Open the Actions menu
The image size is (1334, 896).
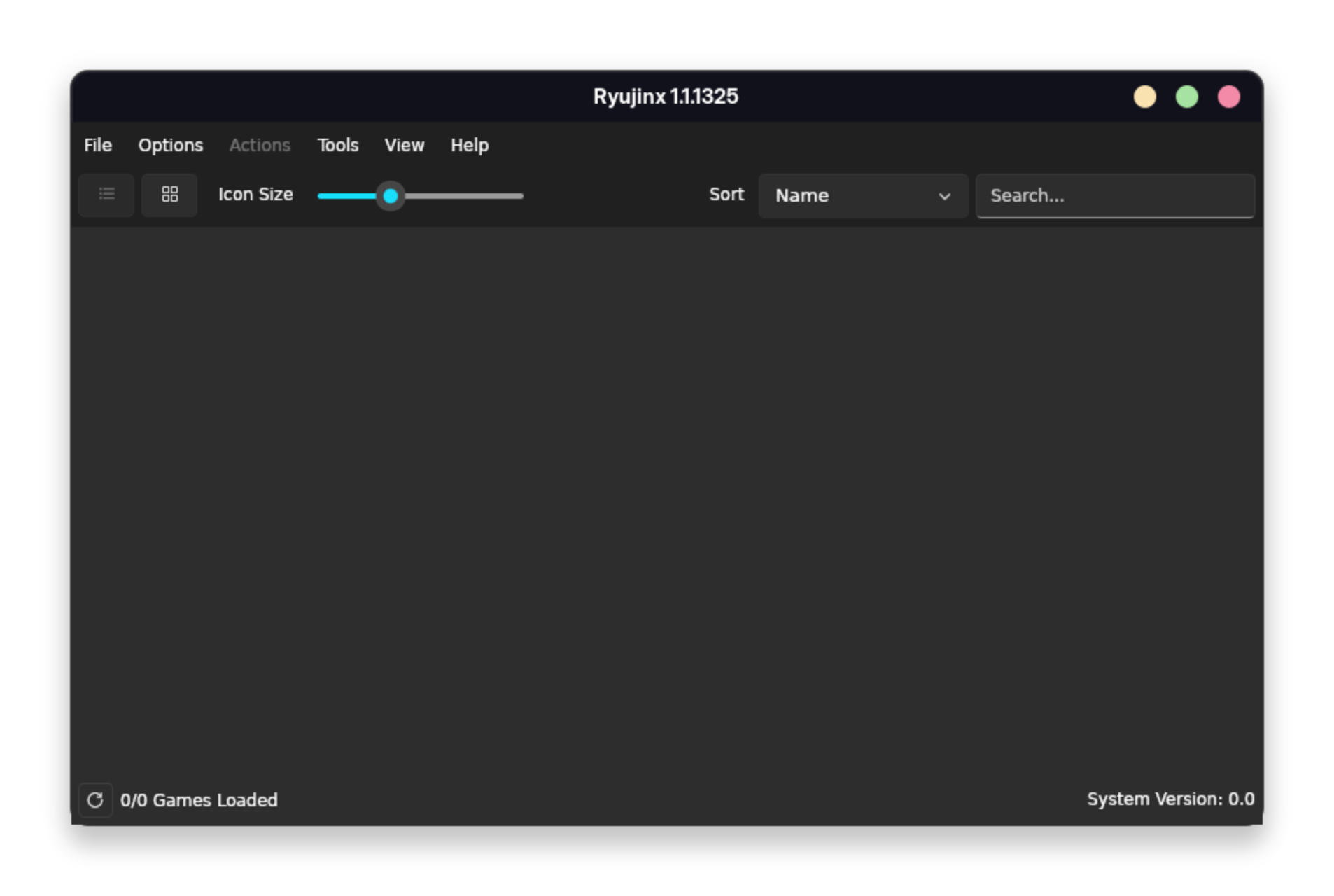259,145
